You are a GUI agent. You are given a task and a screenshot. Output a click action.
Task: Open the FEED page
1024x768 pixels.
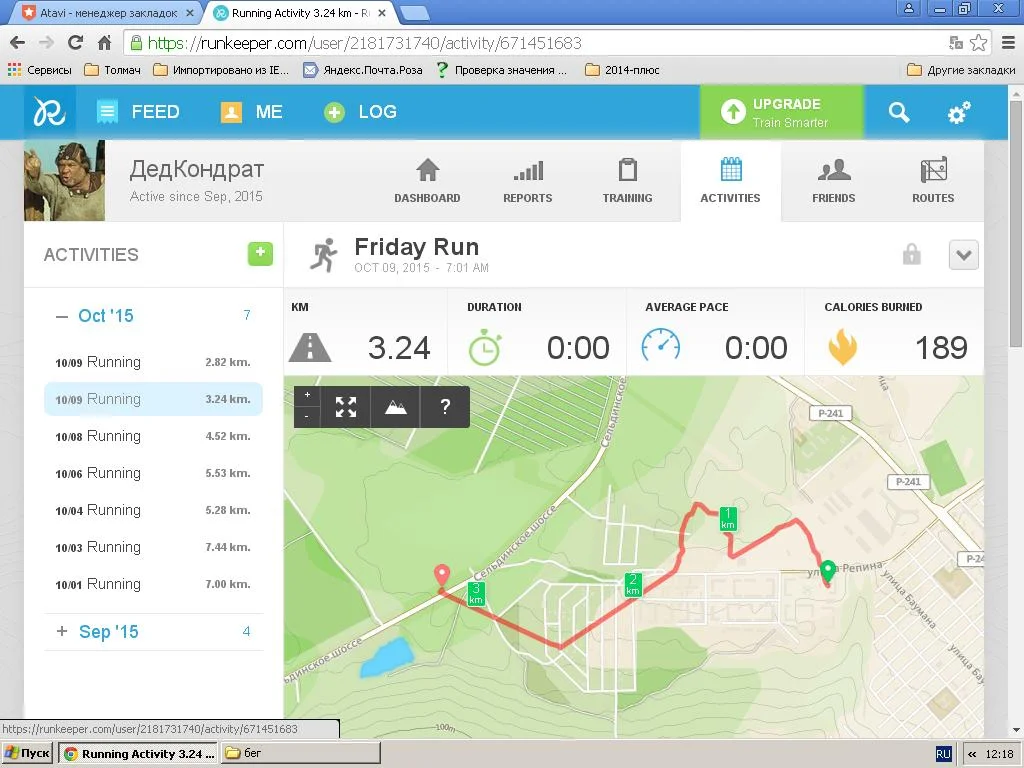click(138, 112)
